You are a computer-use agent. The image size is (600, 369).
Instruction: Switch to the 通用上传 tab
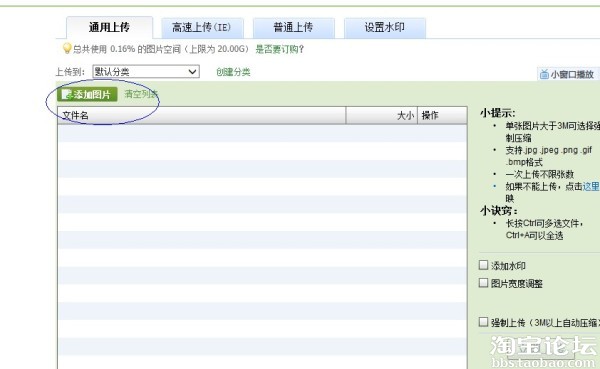[109, 28]
